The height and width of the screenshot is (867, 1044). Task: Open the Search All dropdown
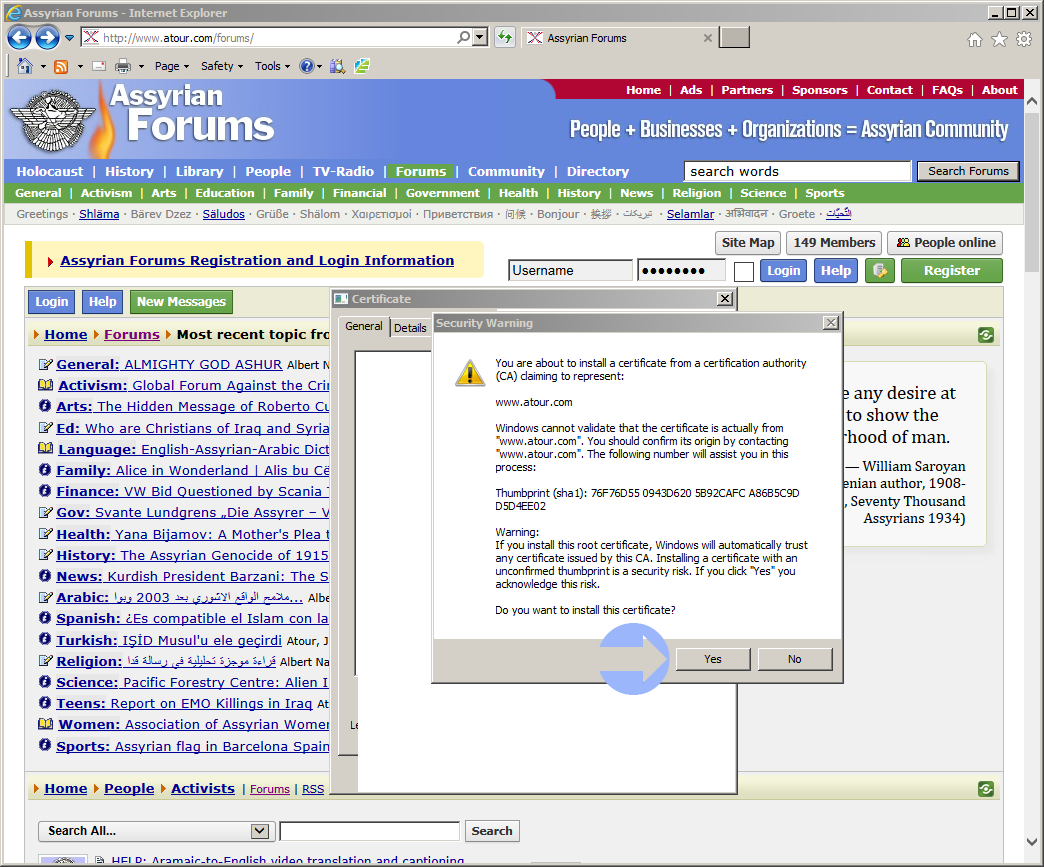pos(154,831)
